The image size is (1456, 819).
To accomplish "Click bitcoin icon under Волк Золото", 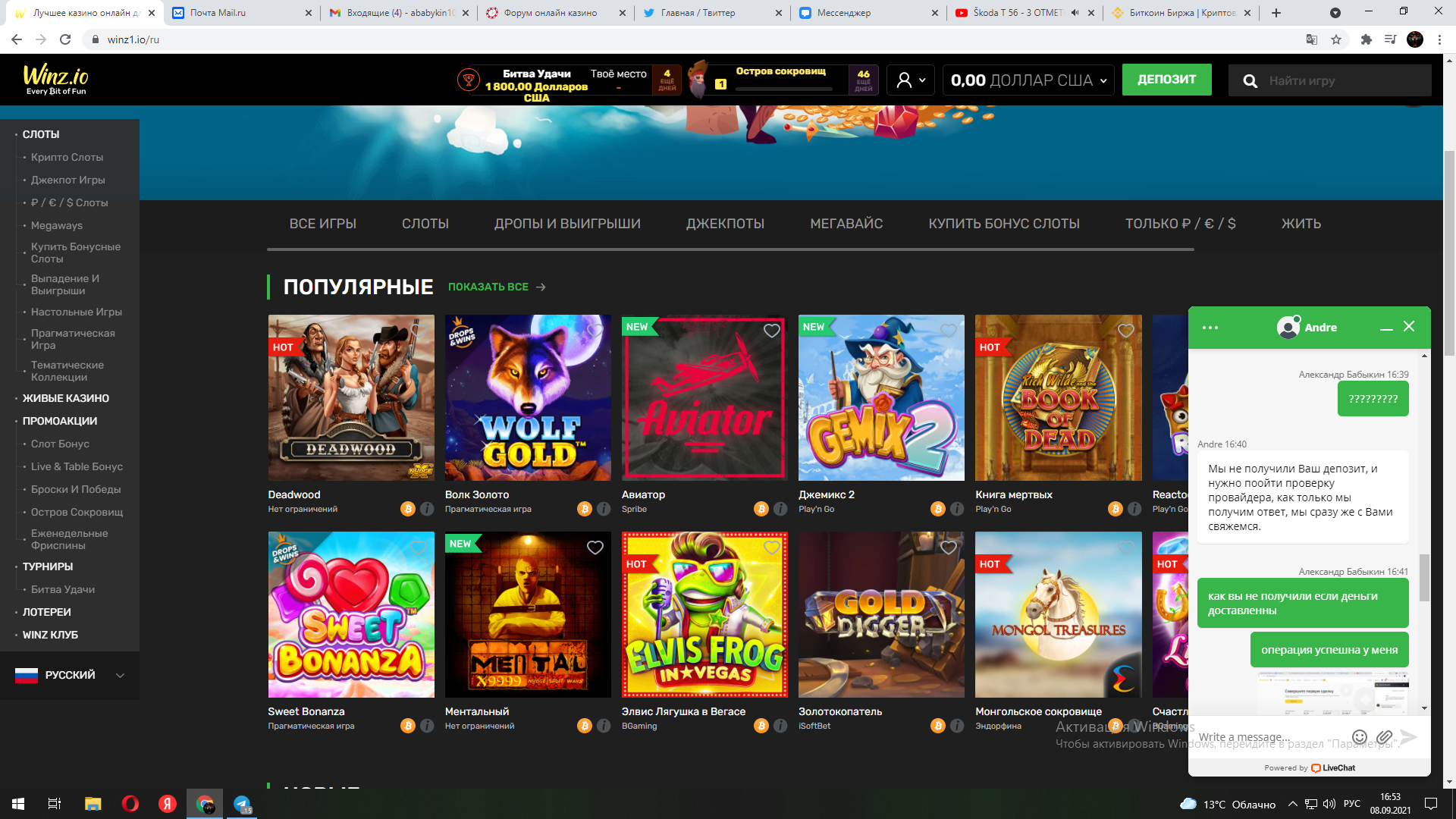I will 585,509.
